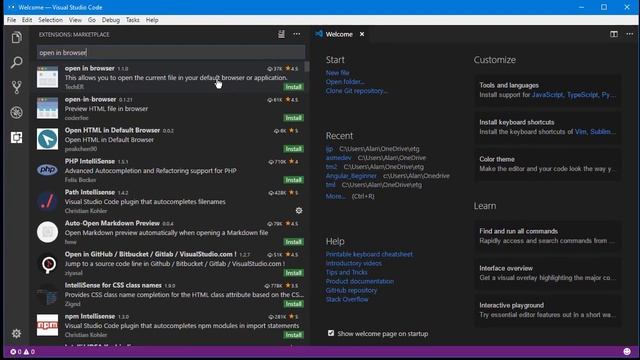Screen dimensions: 640x360
Task: Open Source Control view
Action: pyautogui.click(x=16, y=87)
